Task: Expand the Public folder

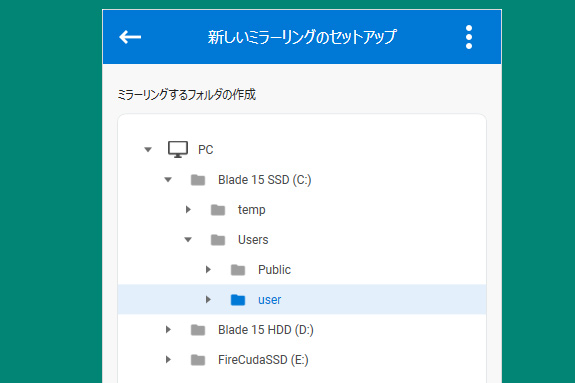Action: (208, 270)
